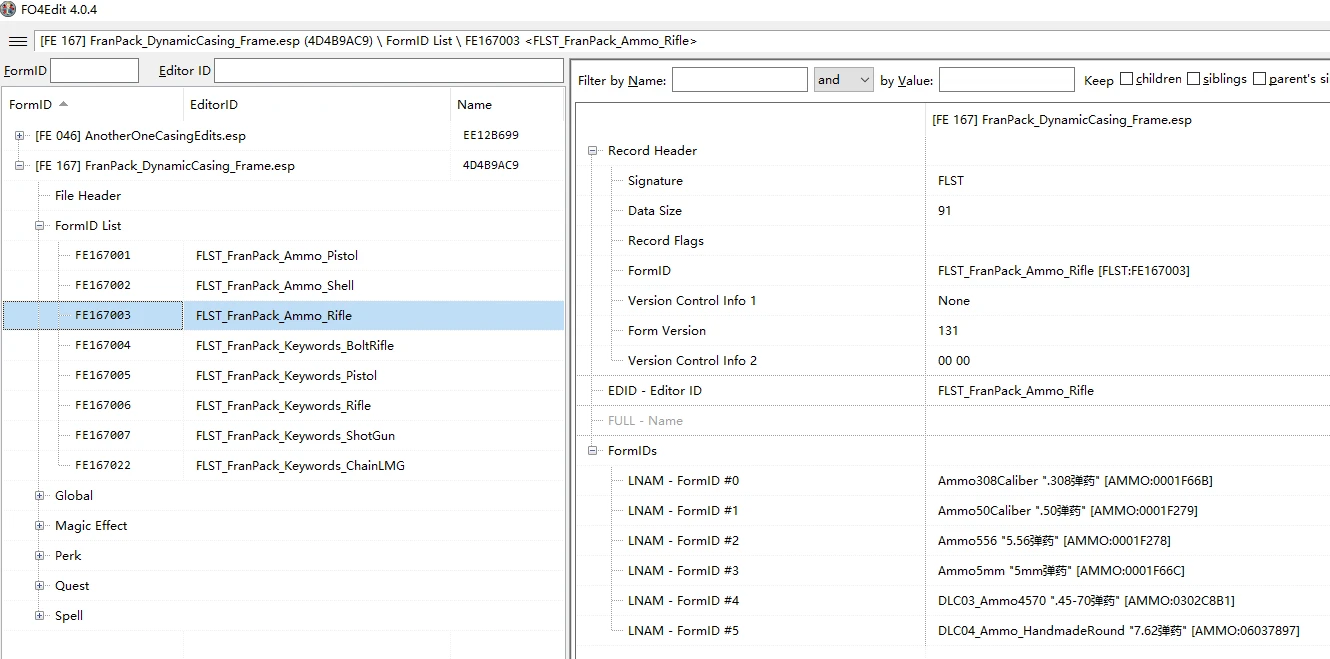Select the File Header tree item
The height and width of the screenshot is (659, 1330).
point(88,195)
